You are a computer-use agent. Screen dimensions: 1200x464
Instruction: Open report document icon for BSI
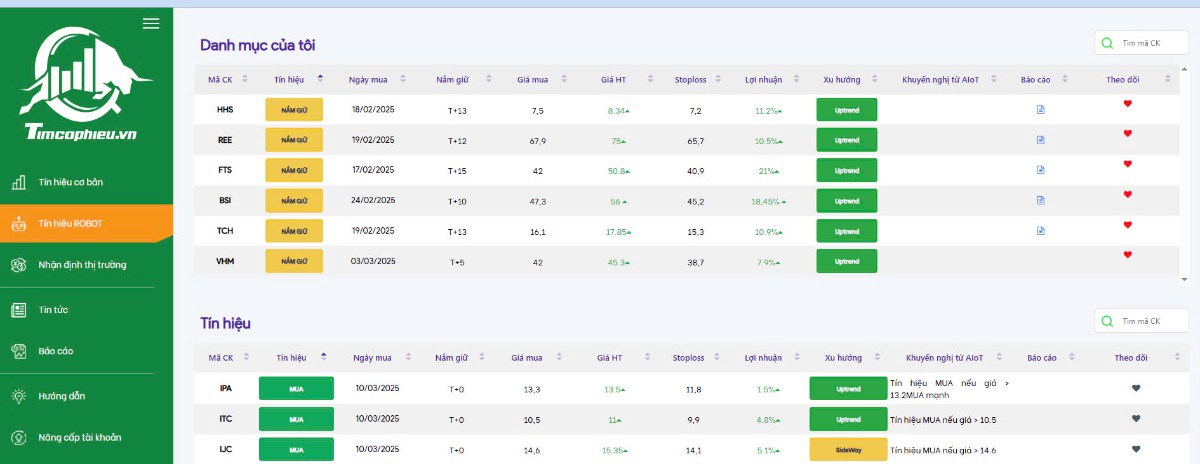click(1040, 200)
